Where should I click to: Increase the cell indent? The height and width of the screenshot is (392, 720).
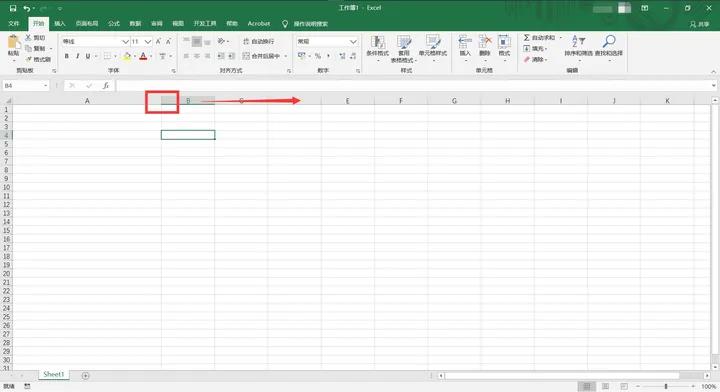(x=231, y=56)
